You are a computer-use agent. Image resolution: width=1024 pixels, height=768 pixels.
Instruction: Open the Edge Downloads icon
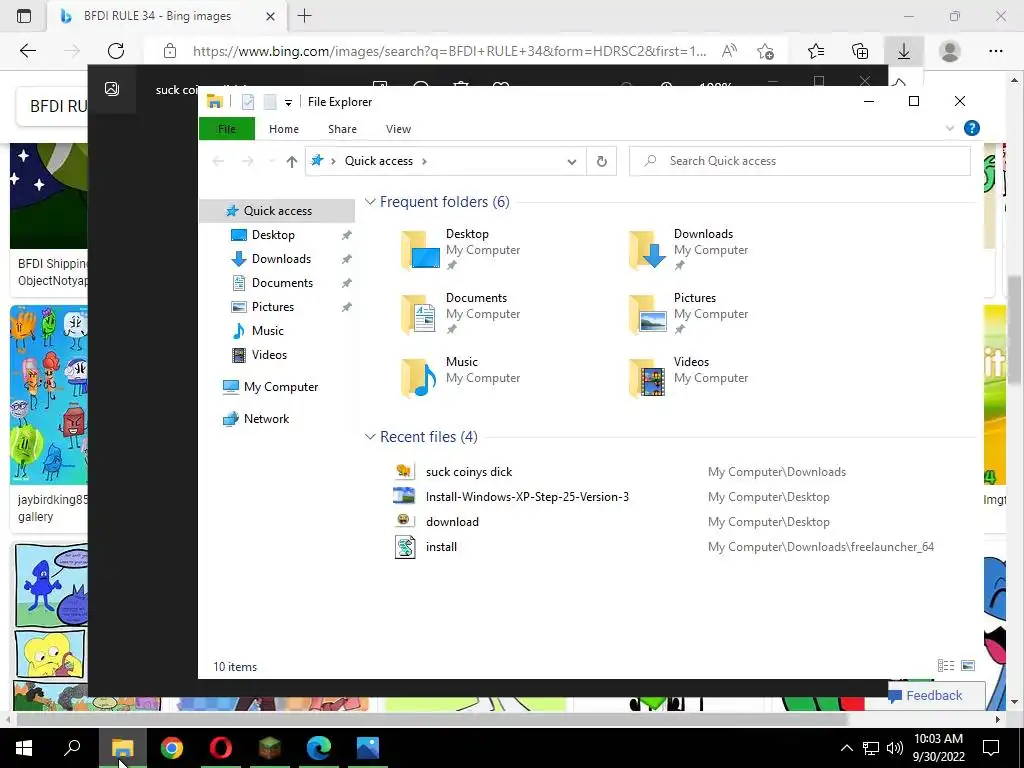(x=904, y=51)
